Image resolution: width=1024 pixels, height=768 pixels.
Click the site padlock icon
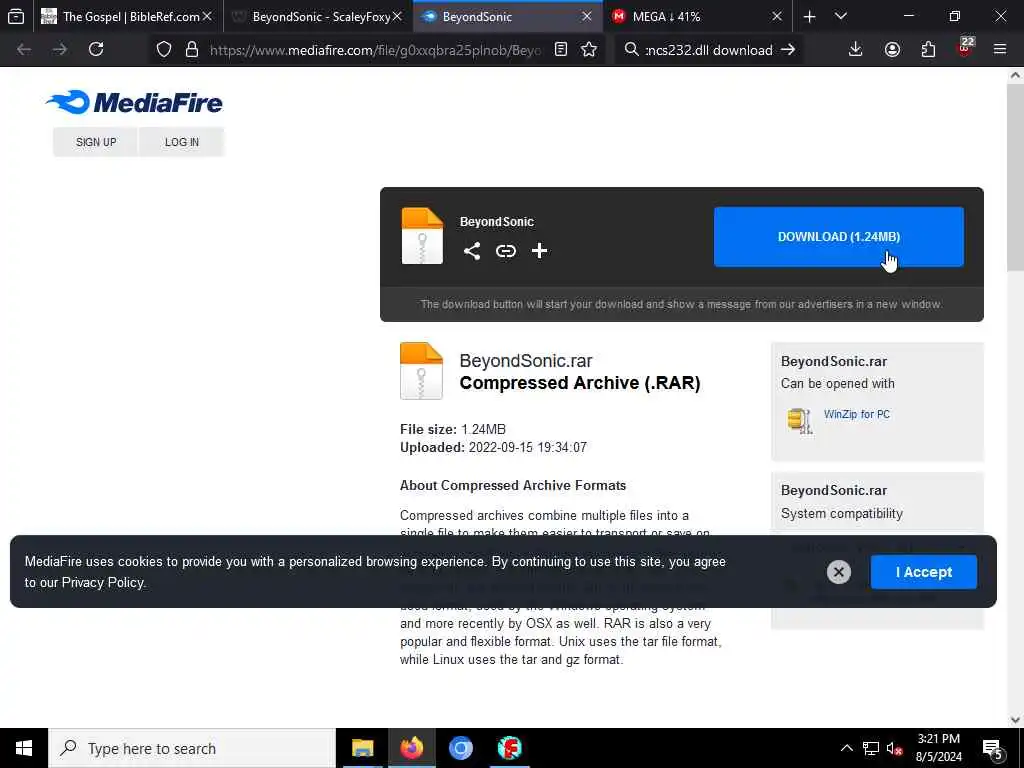pos(191,49)
